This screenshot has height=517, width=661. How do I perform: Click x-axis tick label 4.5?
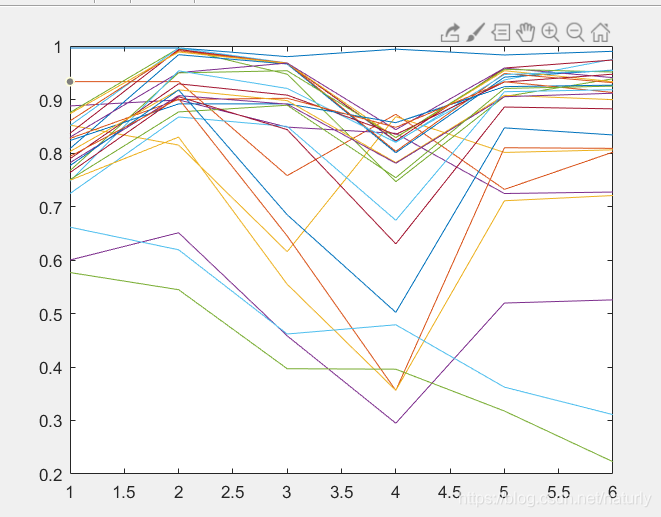[450, 492]
